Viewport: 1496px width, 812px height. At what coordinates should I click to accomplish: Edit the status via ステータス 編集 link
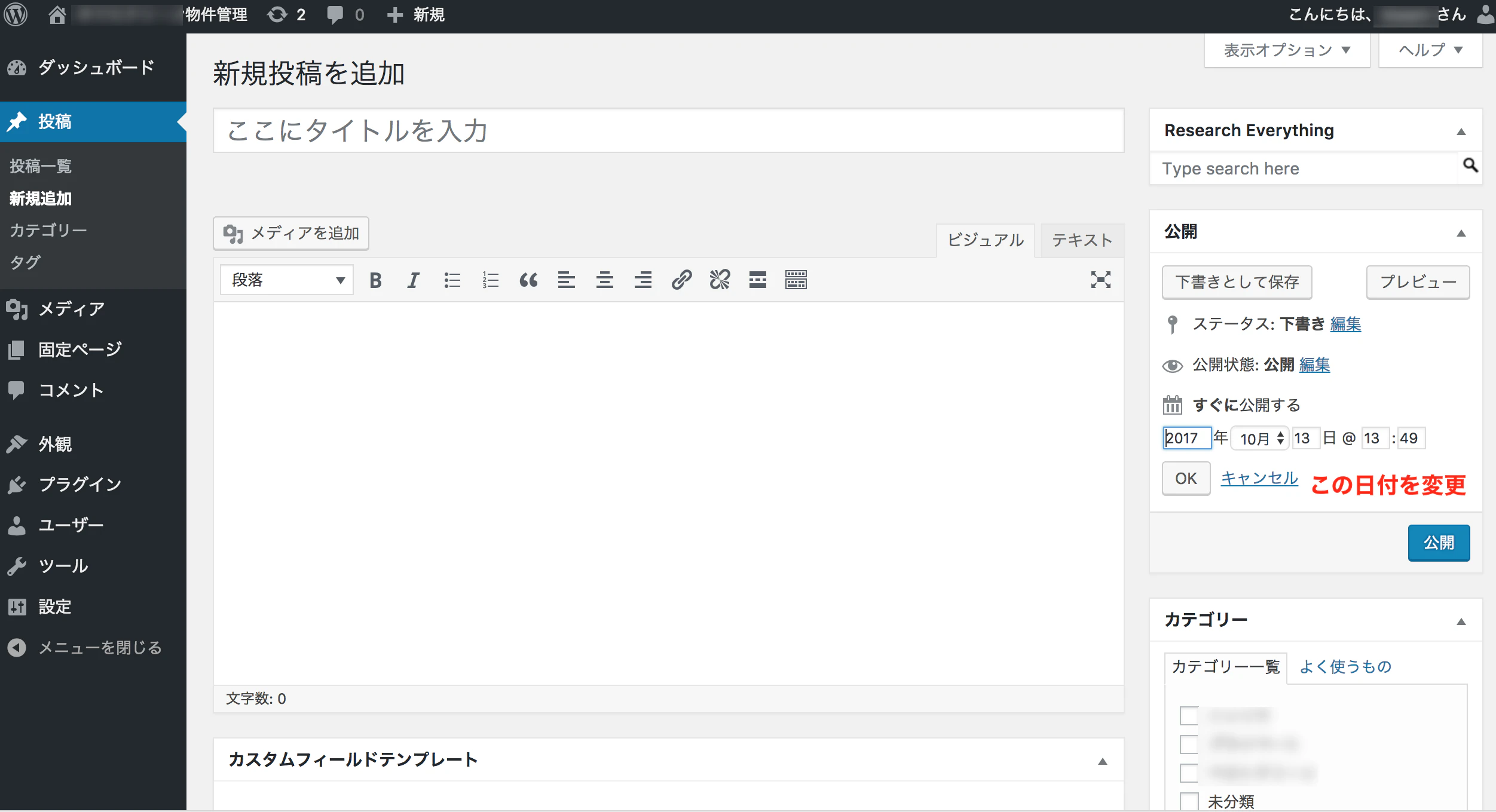click(x=1345, y=324)
